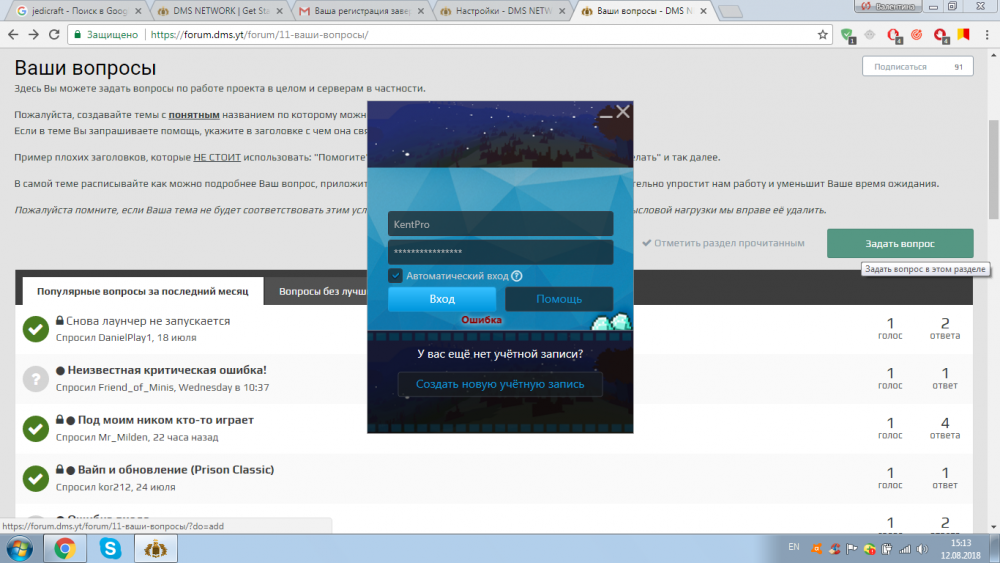Bookmark this page with the star icon
Image resolution: width=1000 pixels, height=563 pixels.
tap(822, 34)
